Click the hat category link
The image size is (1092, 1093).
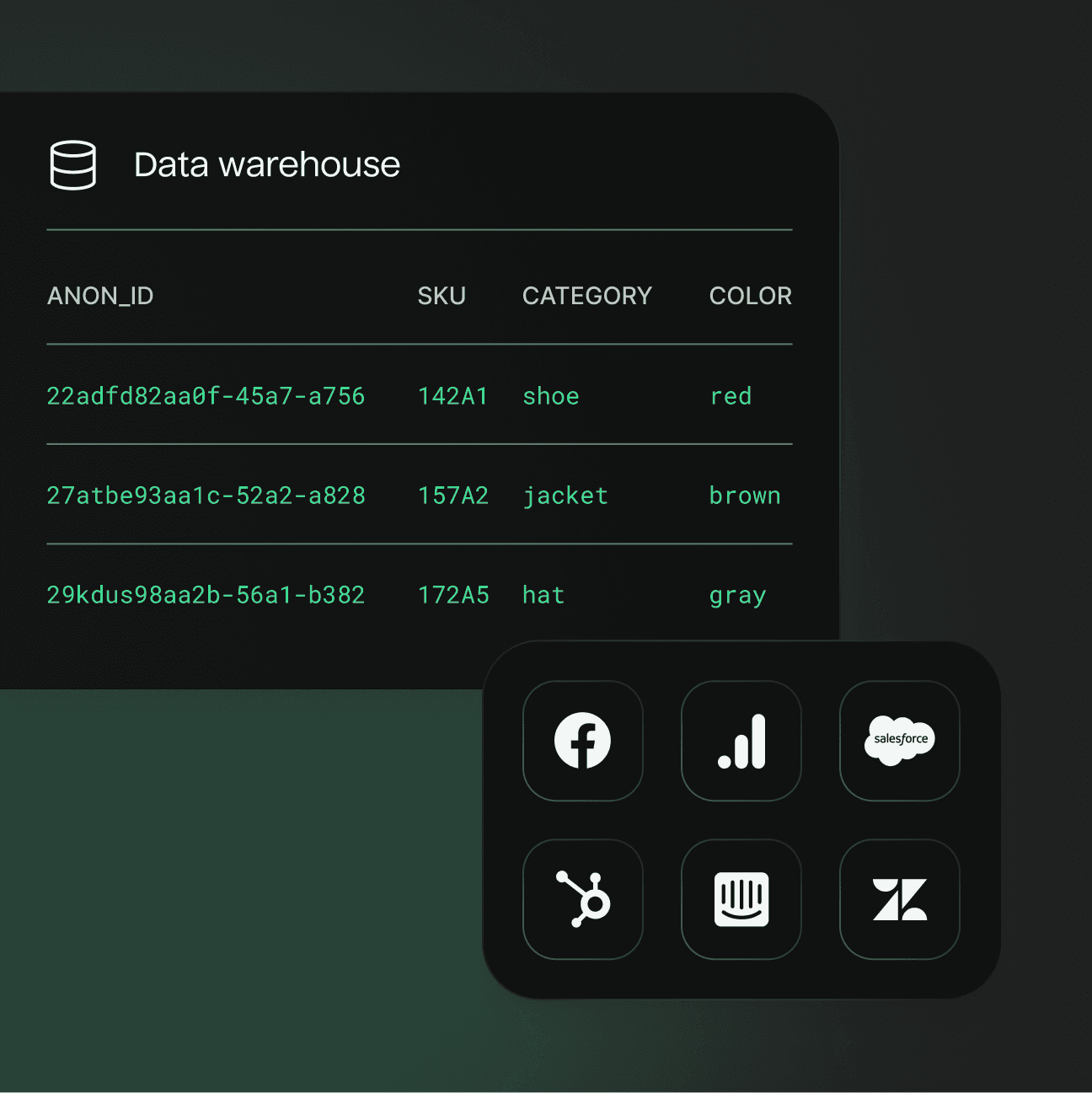[543, 595]
